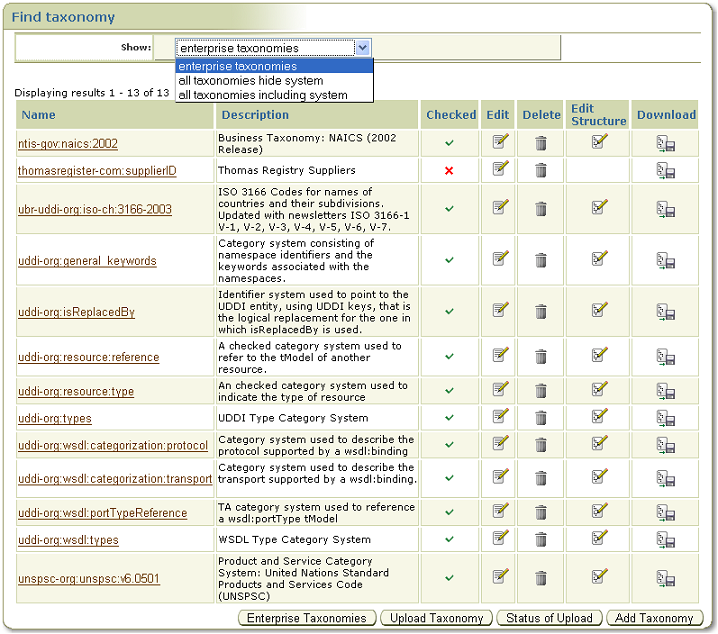Edit structure of uddi-org:resource:type

point(599,389)
